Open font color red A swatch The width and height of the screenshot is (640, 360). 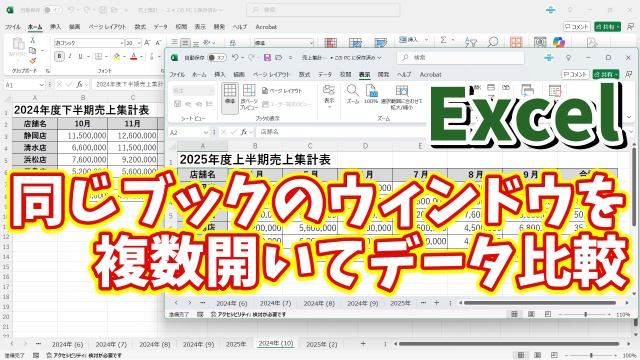(x=133, y=56)
